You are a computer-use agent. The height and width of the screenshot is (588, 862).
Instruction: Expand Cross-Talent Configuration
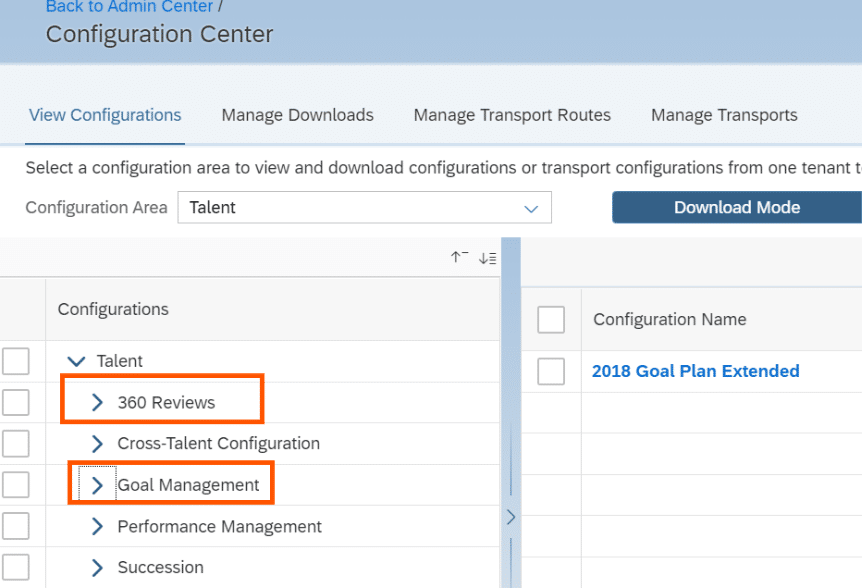click(97, 443)
